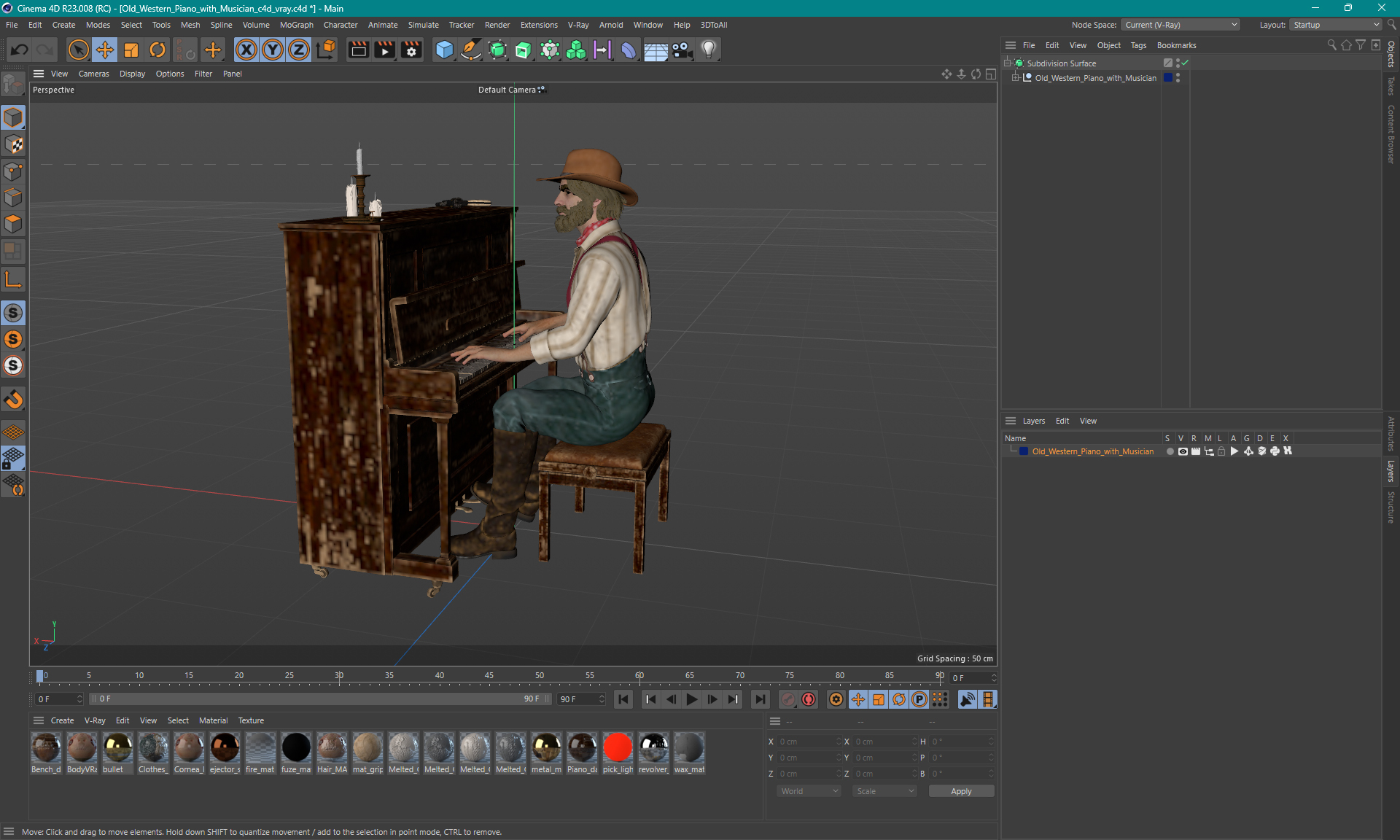Open the Node Space dropdown
1400x840 pixels.
point(1180,25)
